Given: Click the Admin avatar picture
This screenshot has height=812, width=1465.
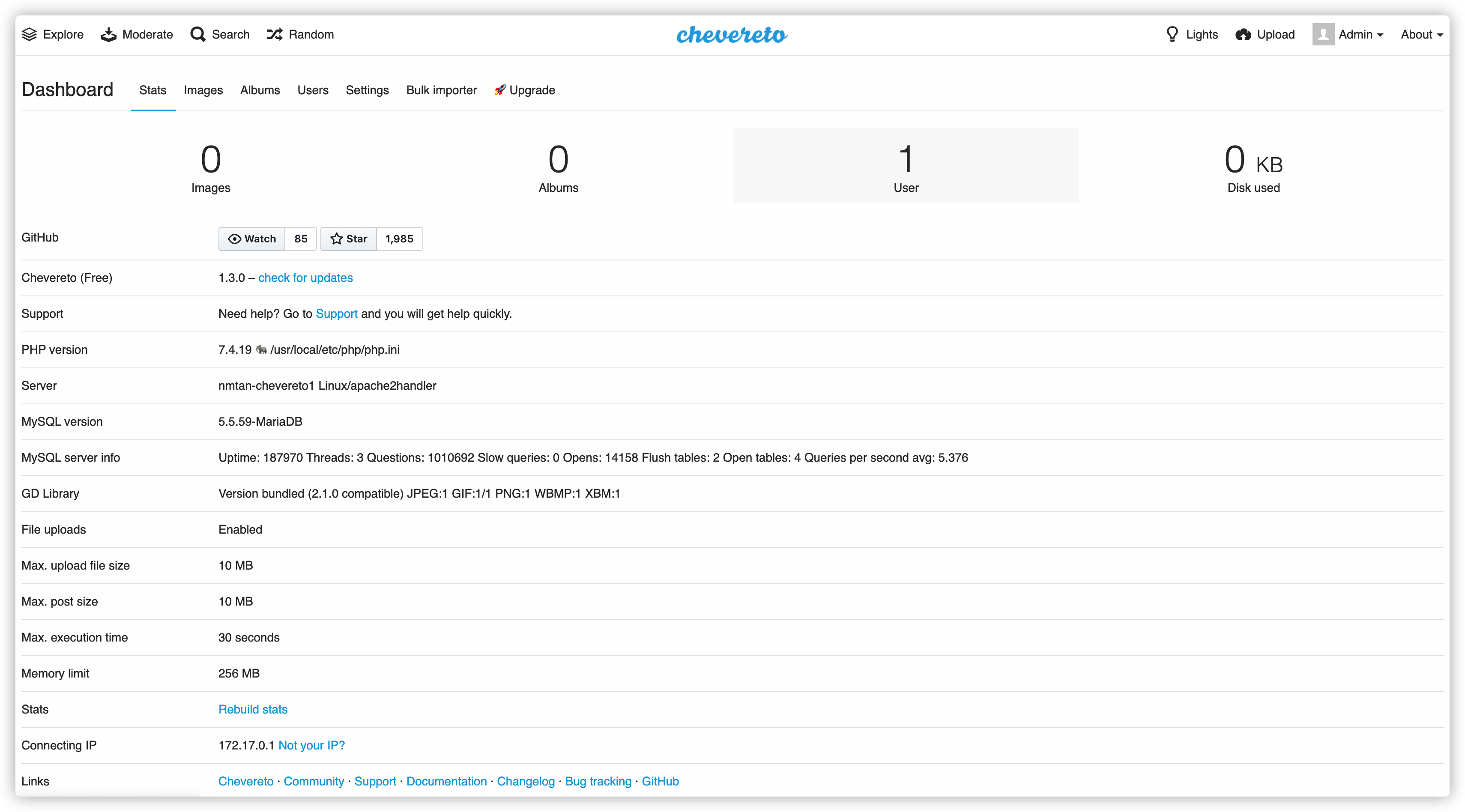Looking at the screenshot, I should click(x=1323, y=35).
